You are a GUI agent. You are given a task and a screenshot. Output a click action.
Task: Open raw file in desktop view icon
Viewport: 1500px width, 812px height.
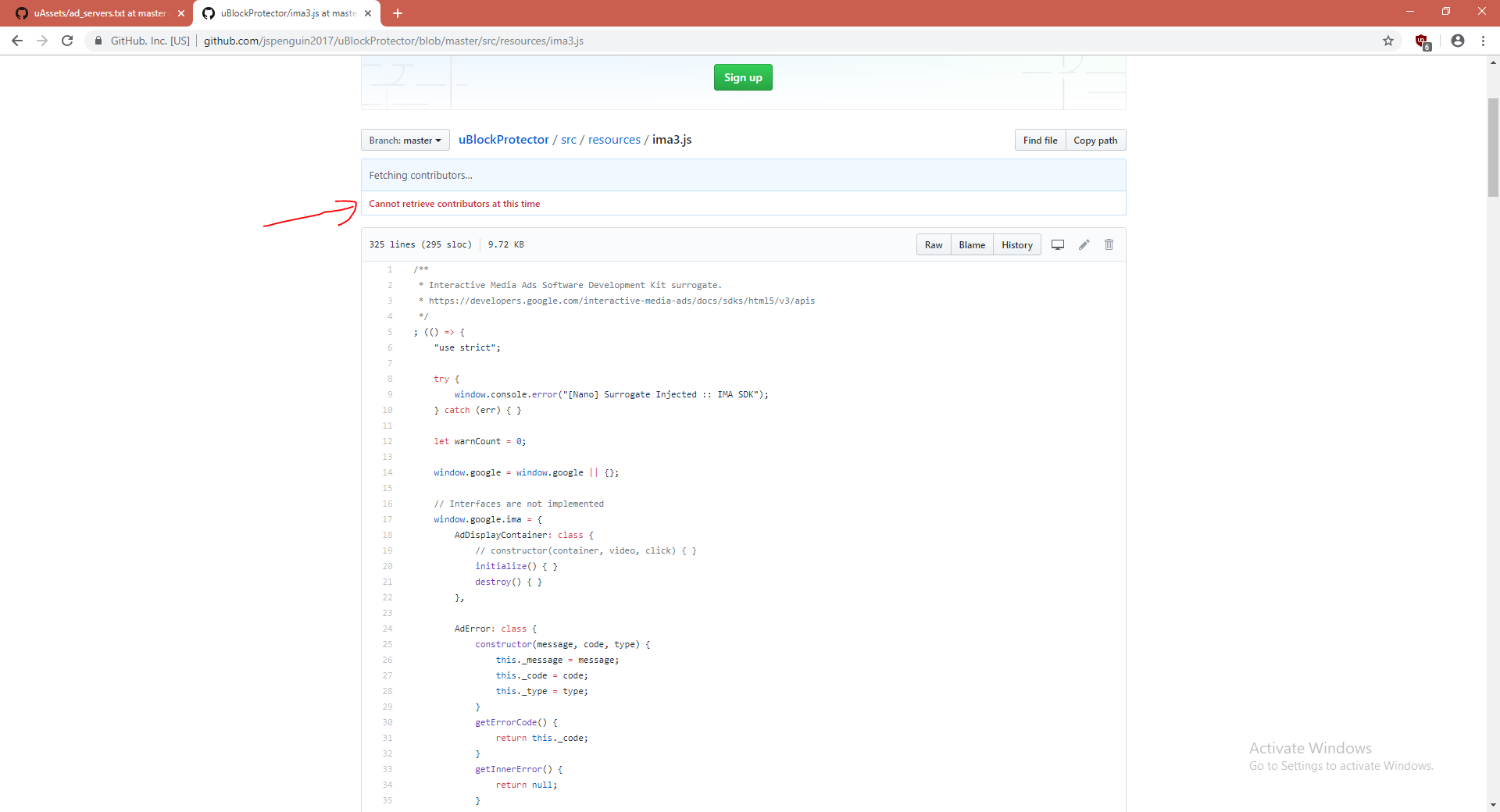click(1058, 244)
